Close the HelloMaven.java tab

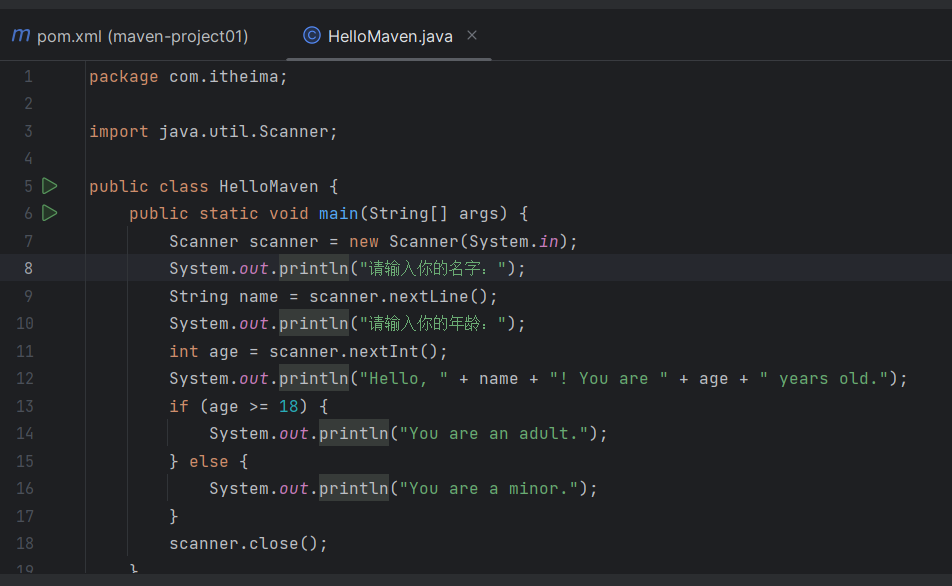[472, 36]
